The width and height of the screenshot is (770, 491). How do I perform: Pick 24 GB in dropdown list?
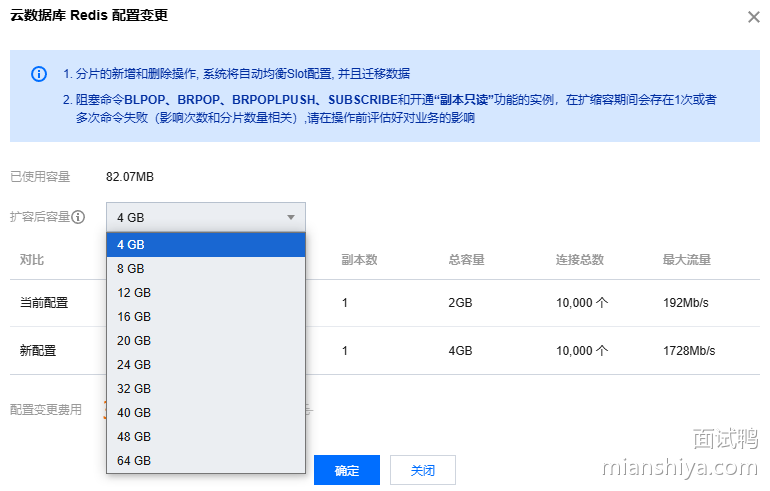click(x=205, y=365)
